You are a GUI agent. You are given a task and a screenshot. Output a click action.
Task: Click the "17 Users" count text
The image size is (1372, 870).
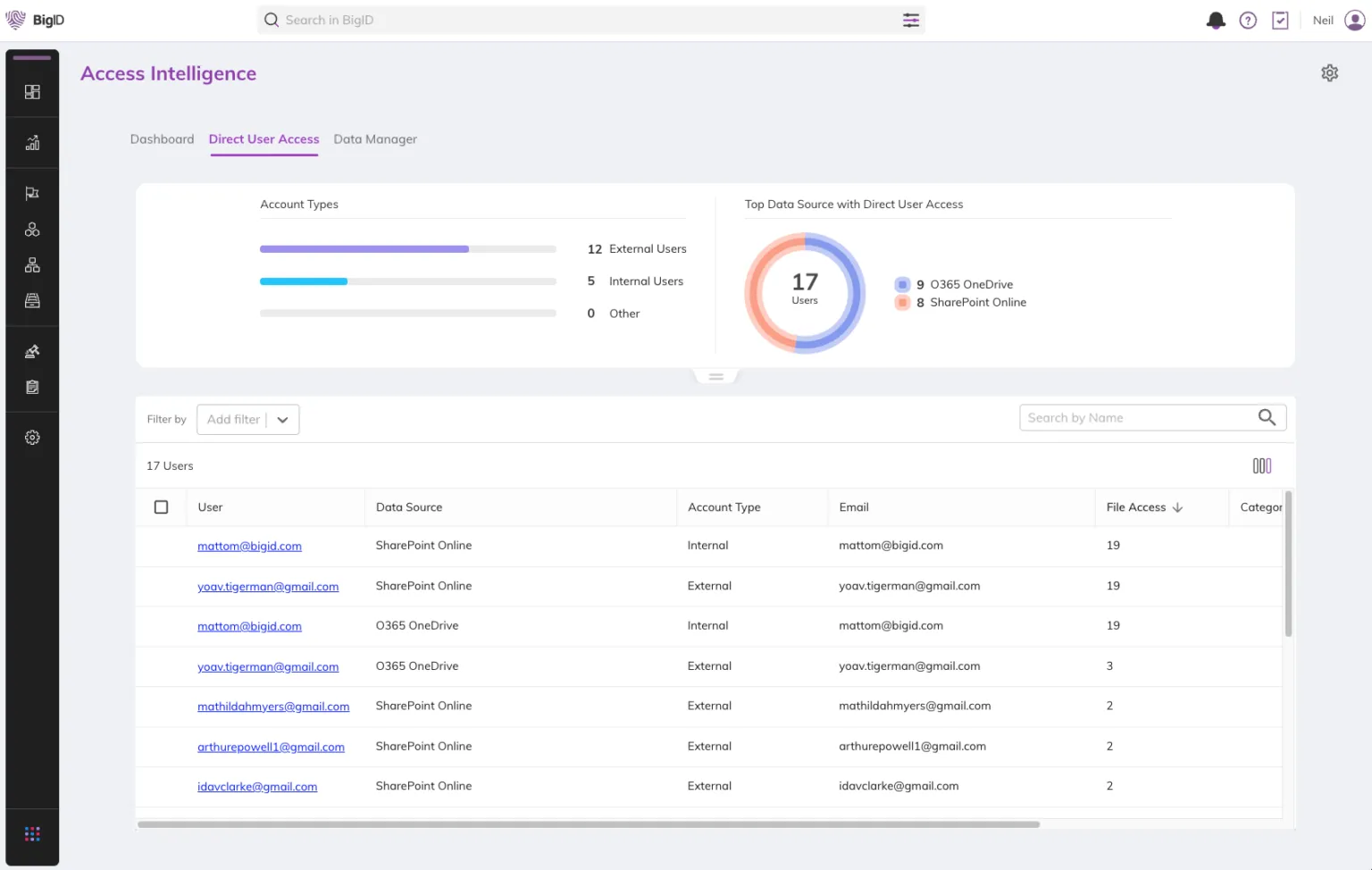click(170, 466)
